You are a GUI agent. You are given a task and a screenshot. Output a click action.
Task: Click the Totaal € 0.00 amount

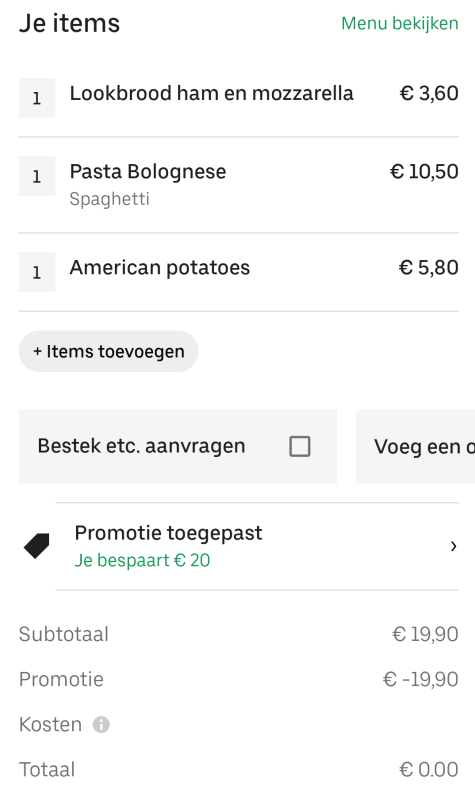[428, 770]
